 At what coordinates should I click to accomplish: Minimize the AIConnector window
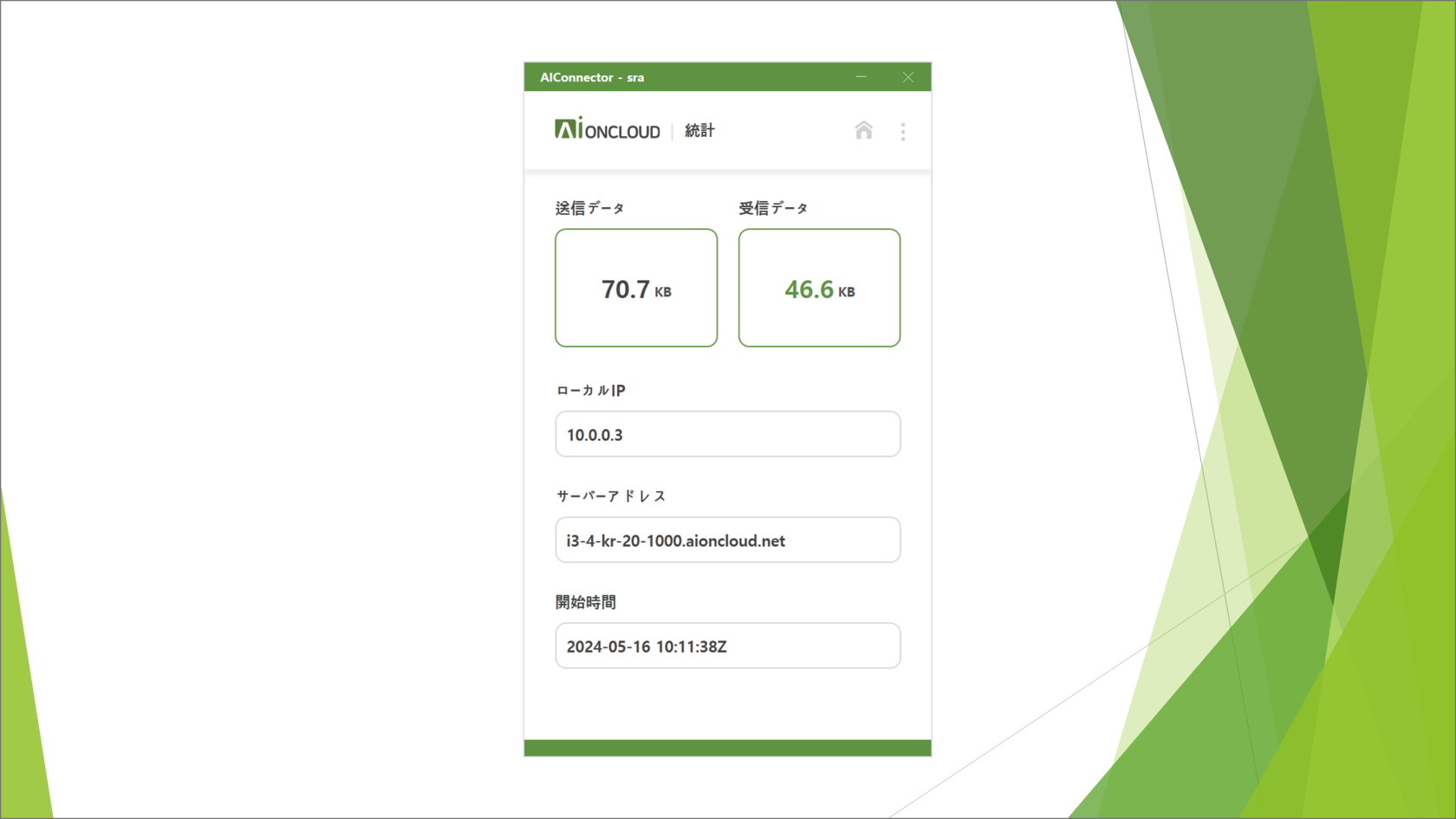(861, 77)
